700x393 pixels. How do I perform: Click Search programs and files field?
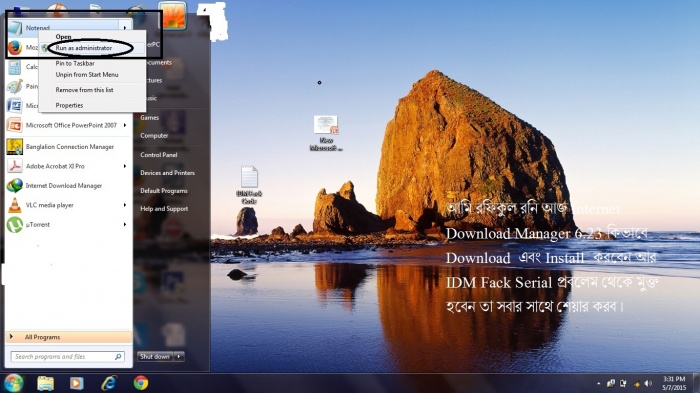[x=67, y=357]
